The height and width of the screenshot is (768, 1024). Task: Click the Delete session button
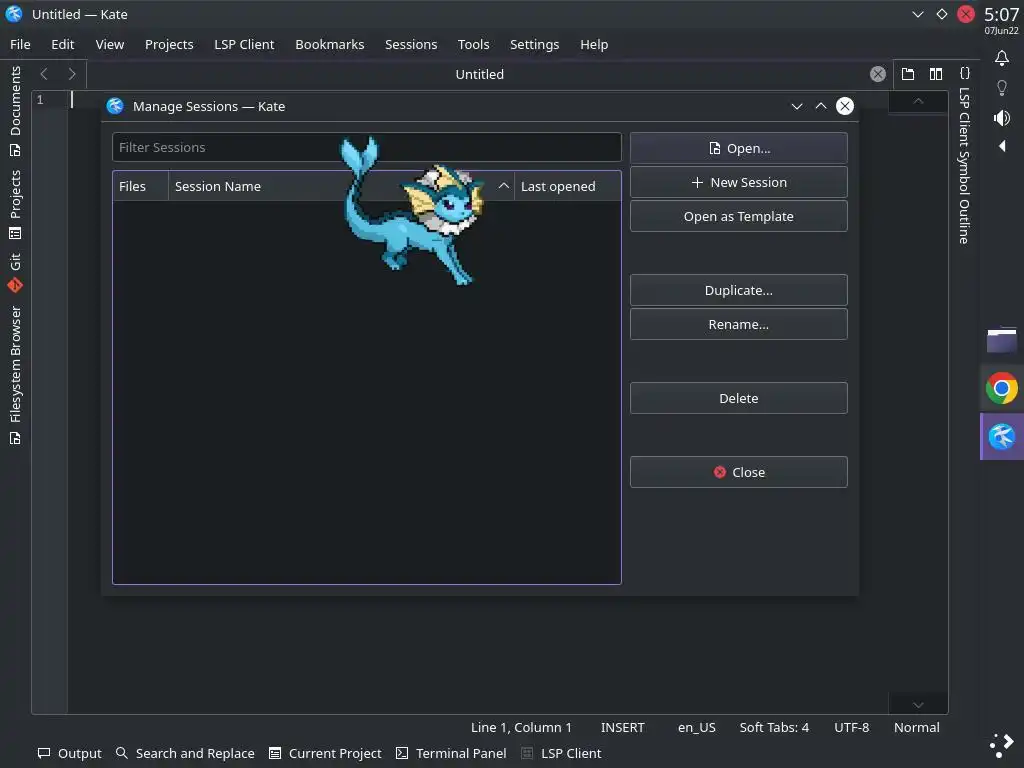pos(739,398)
